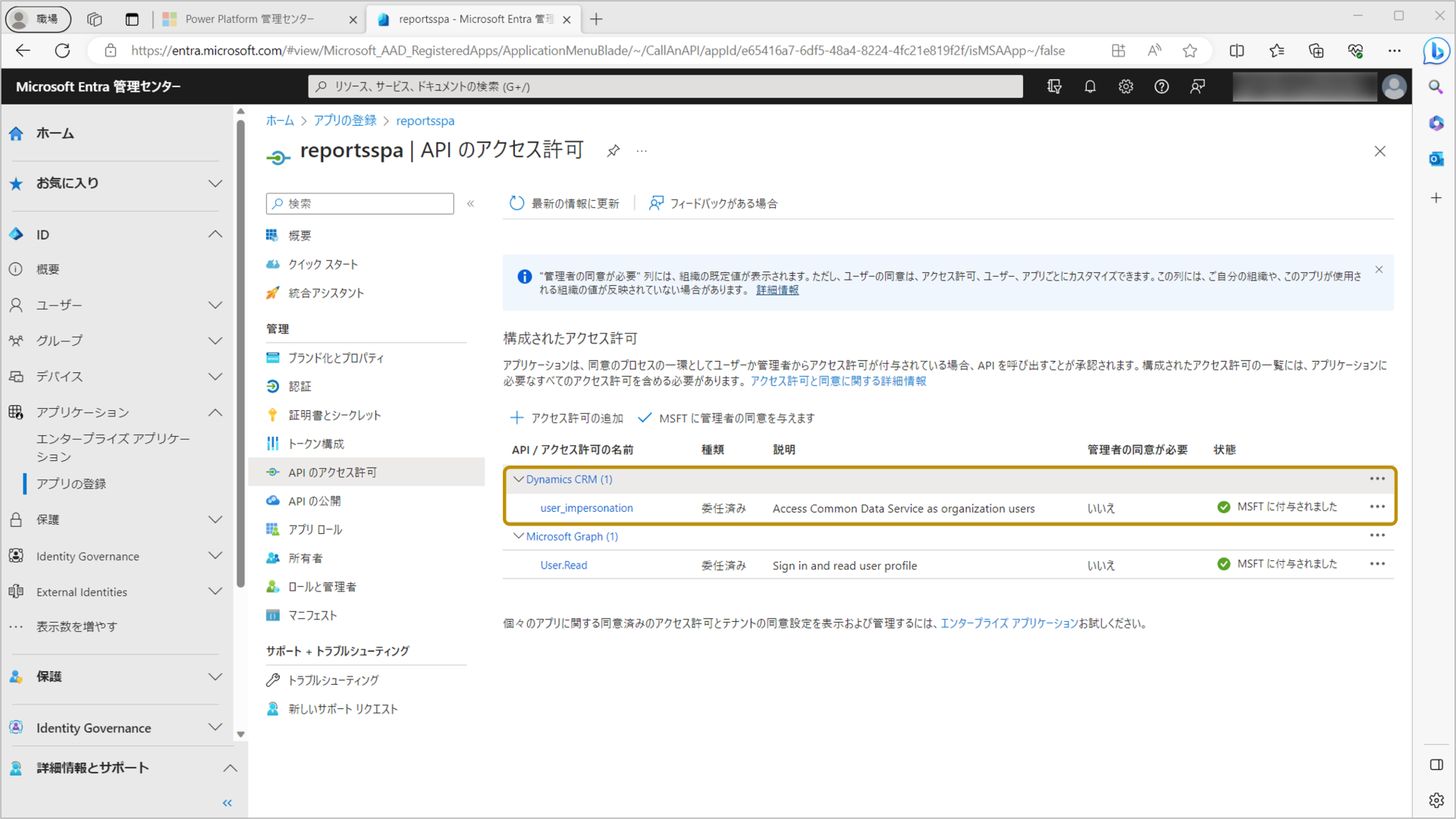The image size is (1456, 819).
Task: Open the user_impersonation permission link
Action: [x=586, y=508]
